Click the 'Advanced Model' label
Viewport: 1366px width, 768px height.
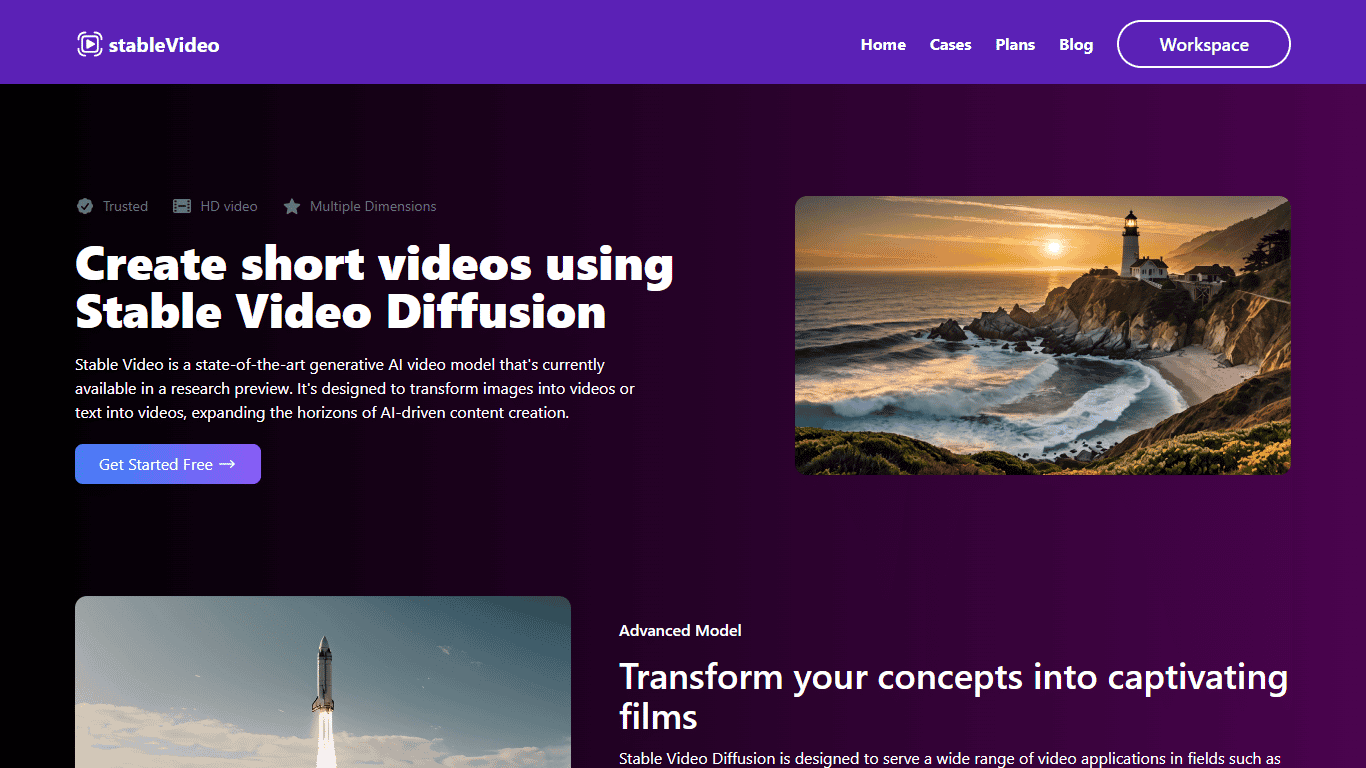tap(680, 630)
